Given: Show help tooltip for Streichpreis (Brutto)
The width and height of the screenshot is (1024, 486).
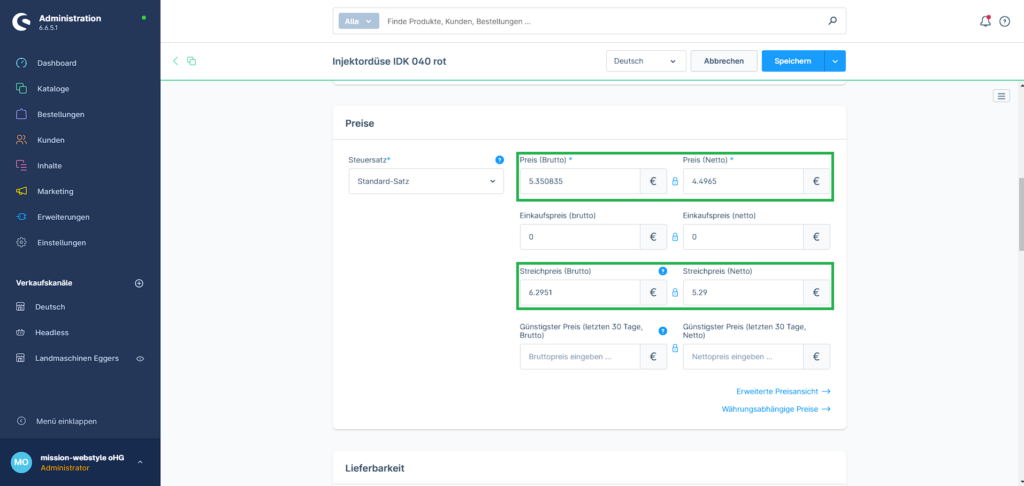Looking at the screenshot, I should pyautogui.click(x=662, y=271).
